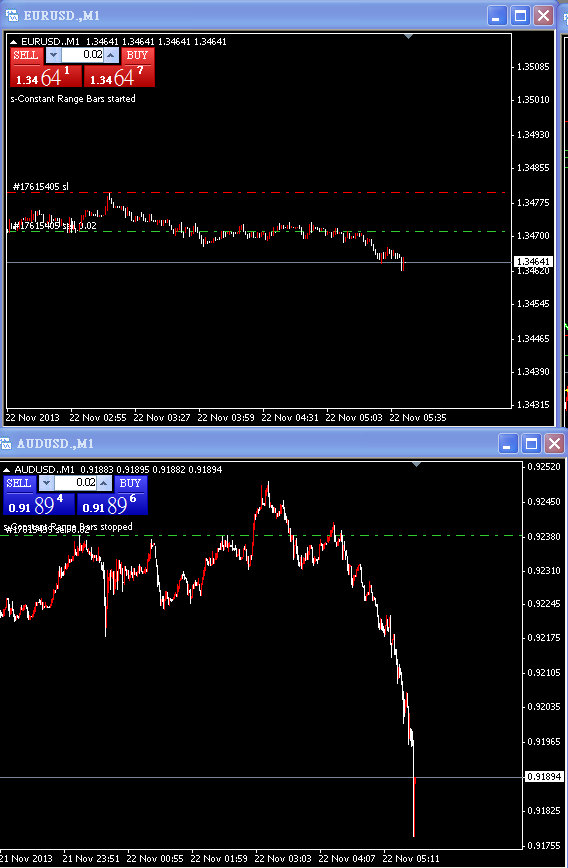The width and height of the screenshot is (568, 868).
Task: Click the EURUSD chart window icon
Action: [11, 16]
